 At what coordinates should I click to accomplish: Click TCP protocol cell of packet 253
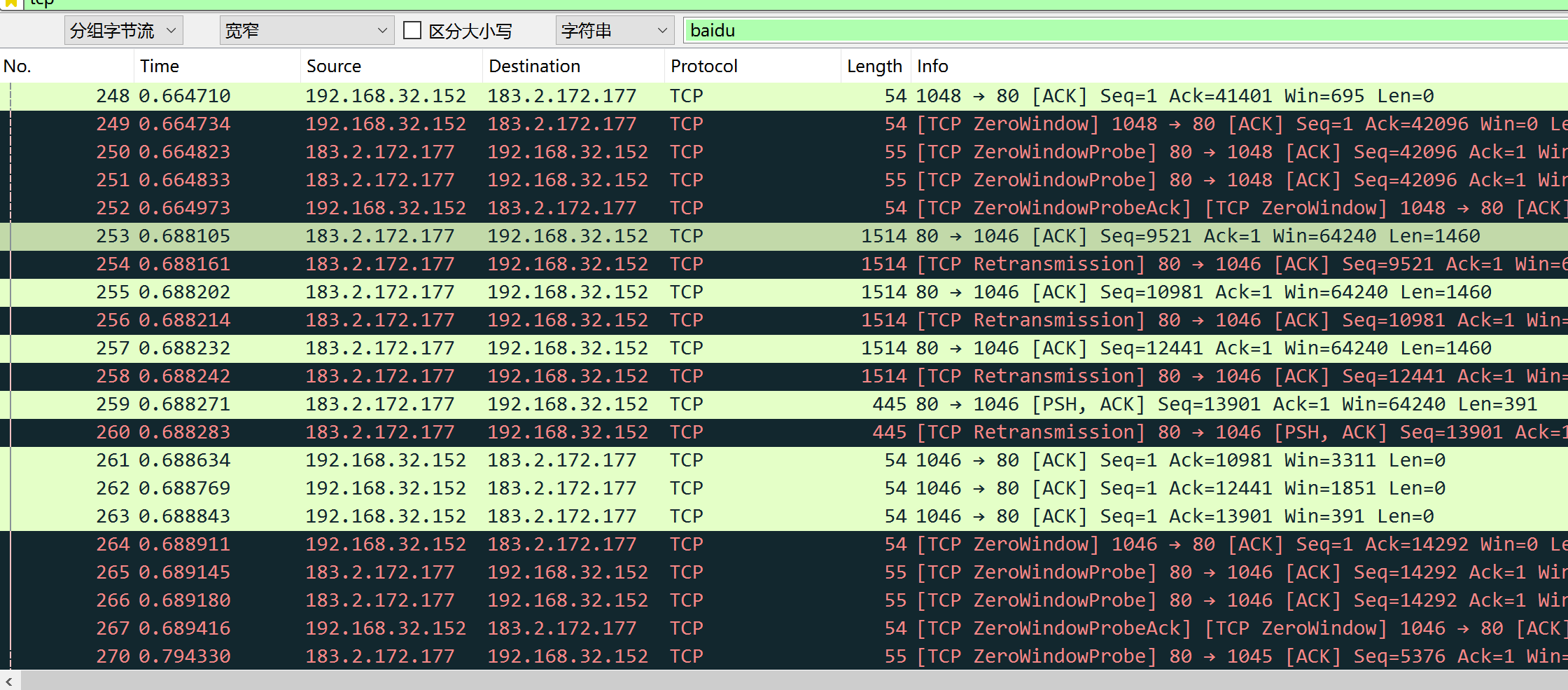[x=686, y=236]
